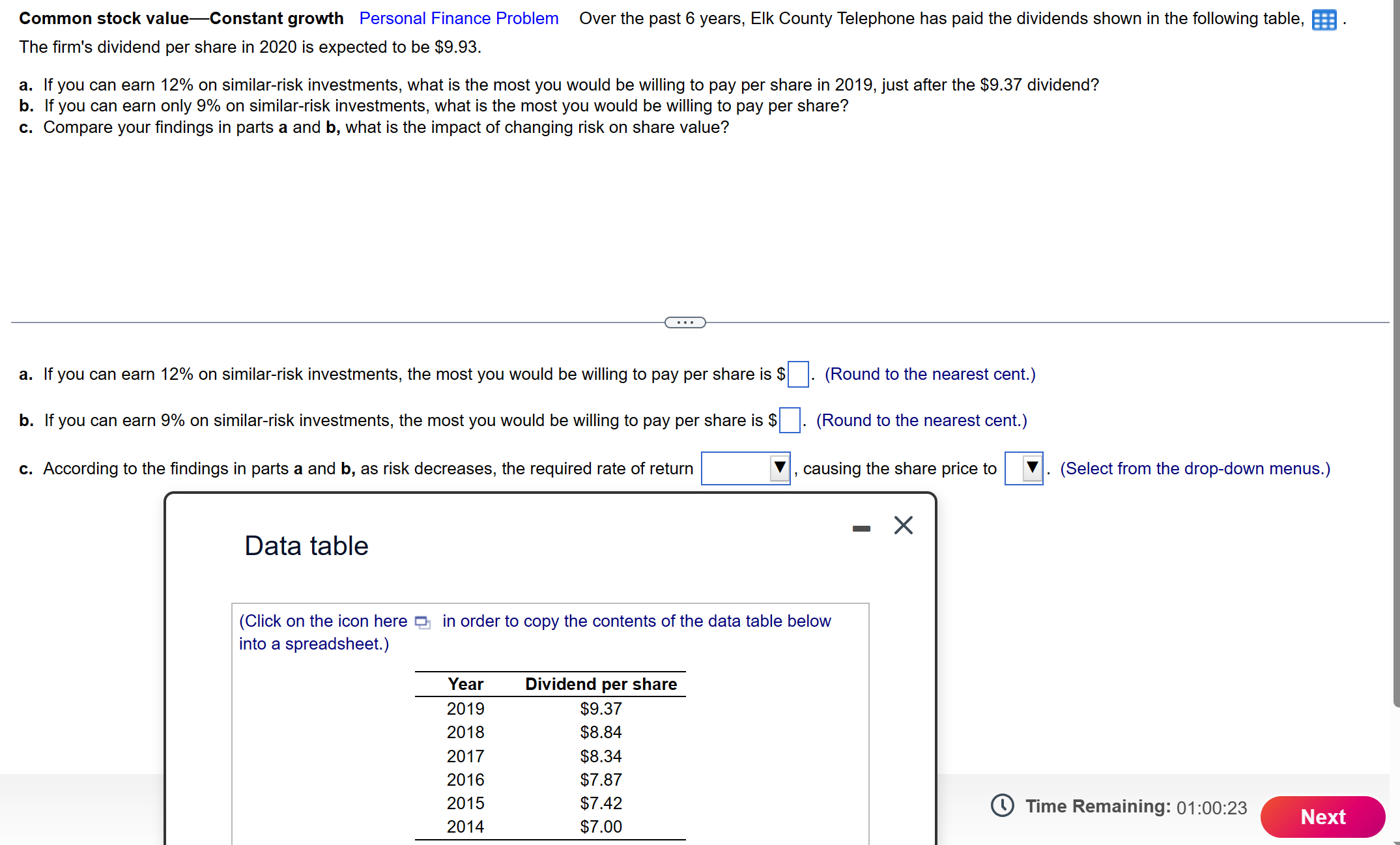This screenshot has width=1400, height=845.
Task: Click the ellipsis divider handle
Action: [685, 322]
